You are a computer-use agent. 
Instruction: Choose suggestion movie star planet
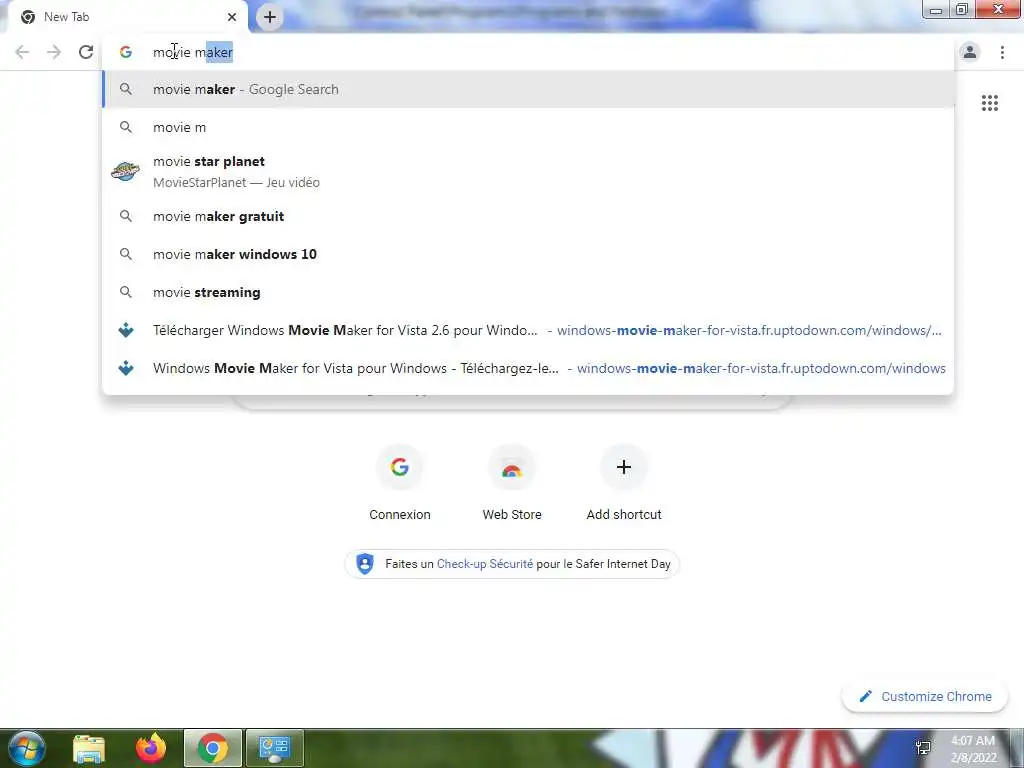[528, 172]
